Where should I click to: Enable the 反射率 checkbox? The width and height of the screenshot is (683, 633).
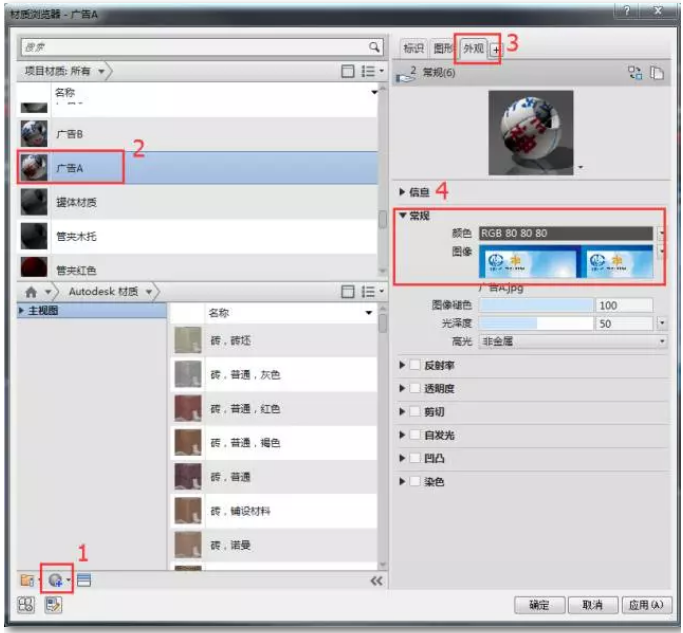tap(415, 365)
